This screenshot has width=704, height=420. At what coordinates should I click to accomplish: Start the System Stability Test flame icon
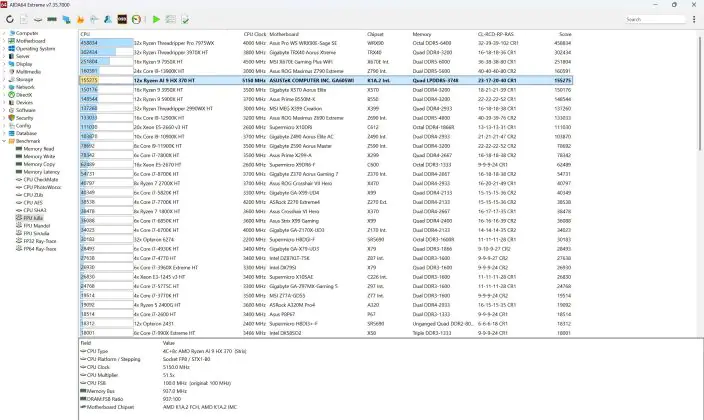[80, 19]
